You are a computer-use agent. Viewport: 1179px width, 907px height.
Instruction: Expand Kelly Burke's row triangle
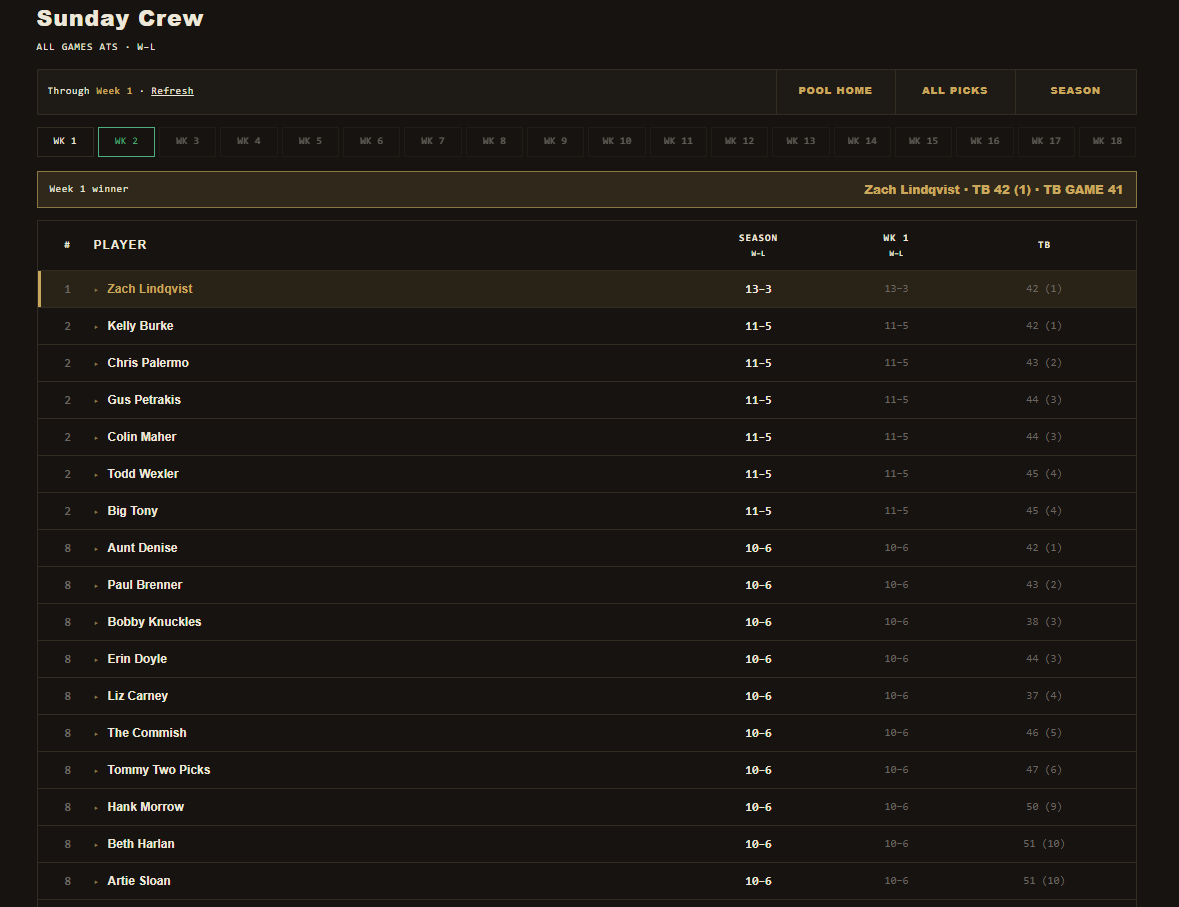(x=96, y=326)
